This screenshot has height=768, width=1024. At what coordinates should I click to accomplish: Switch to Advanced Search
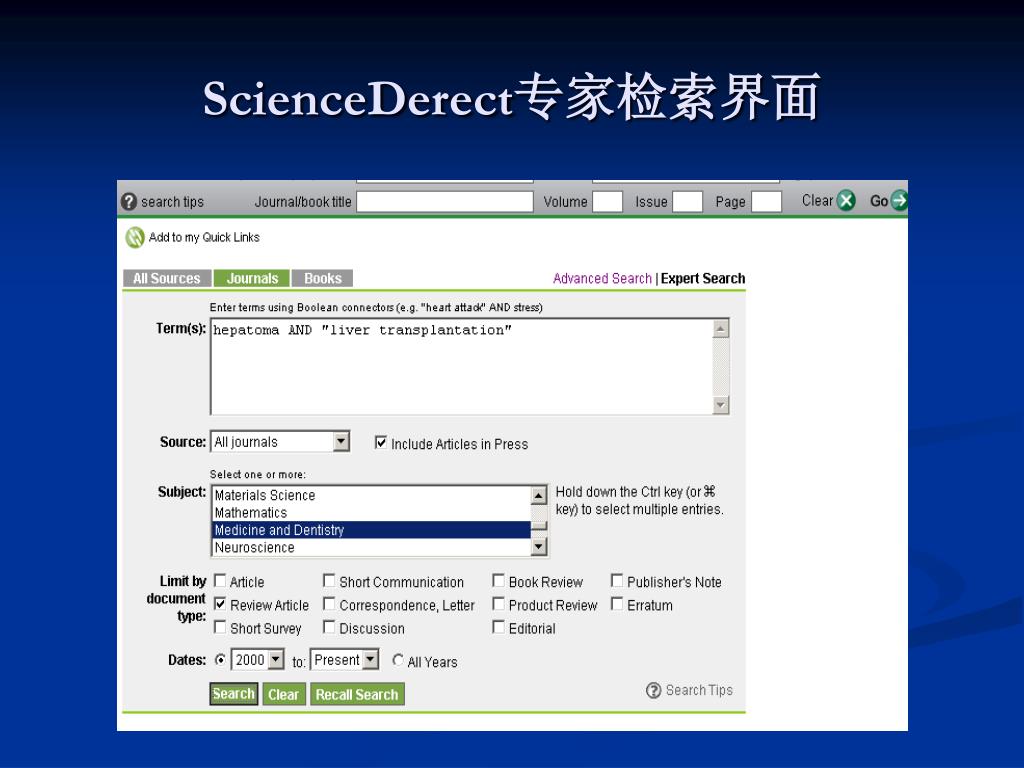pos(602,278)
